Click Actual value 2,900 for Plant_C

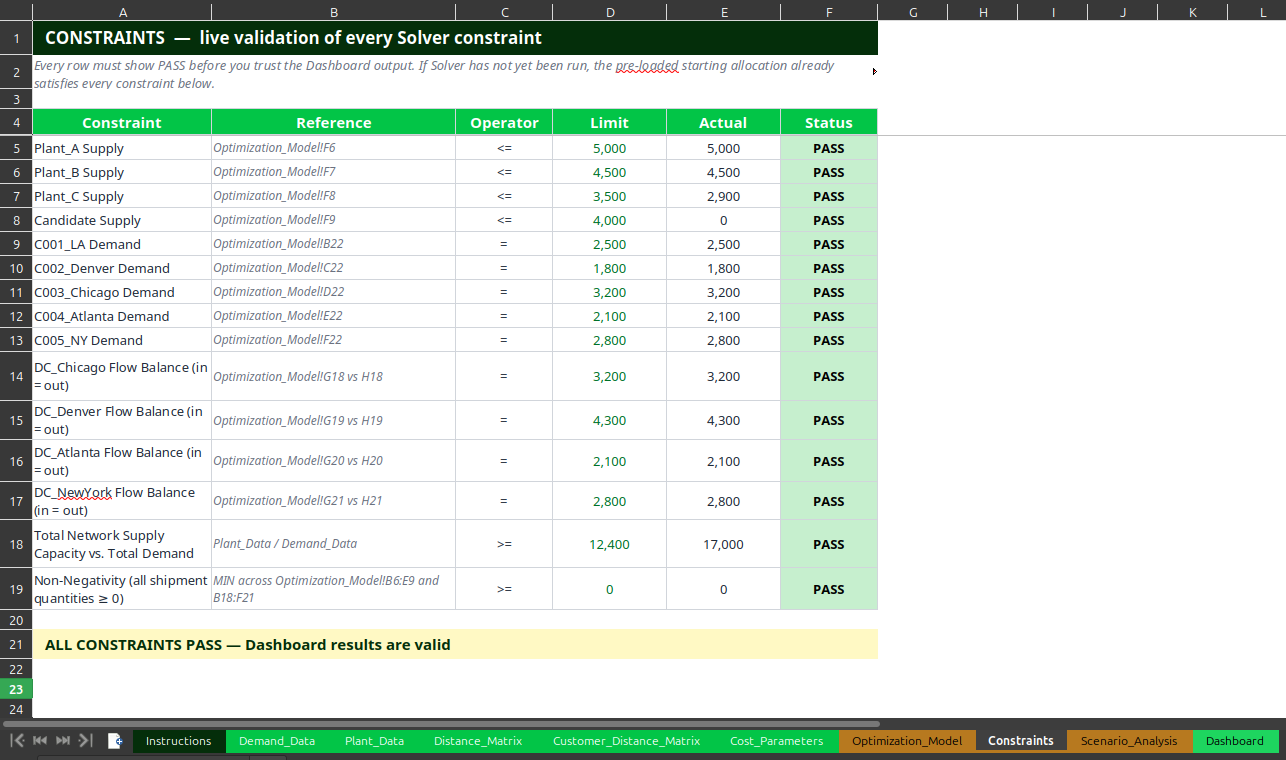tap(723, 196)
